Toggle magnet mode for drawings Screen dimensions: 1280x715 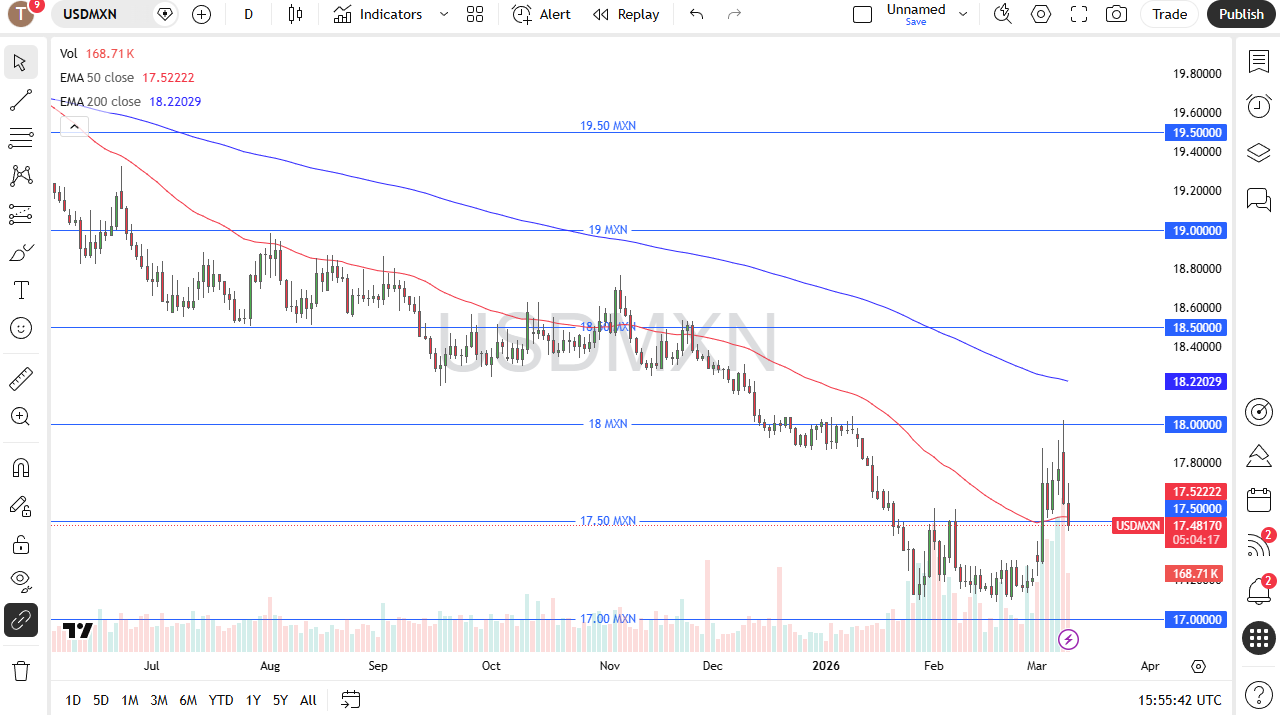pyautogui.click(x=20, y=468)
